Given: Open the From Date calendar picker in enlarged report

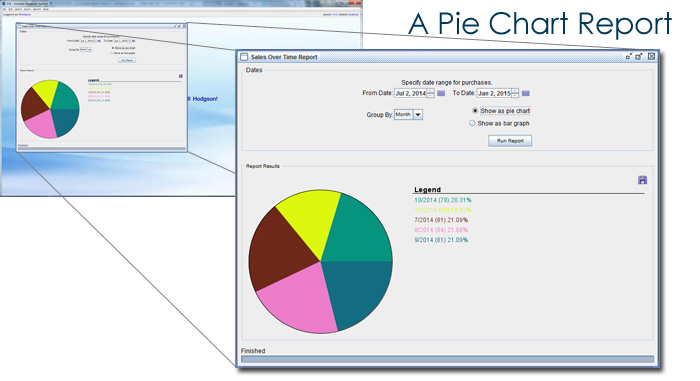Looking at the screenshot, I should click(x=441, y=93).
